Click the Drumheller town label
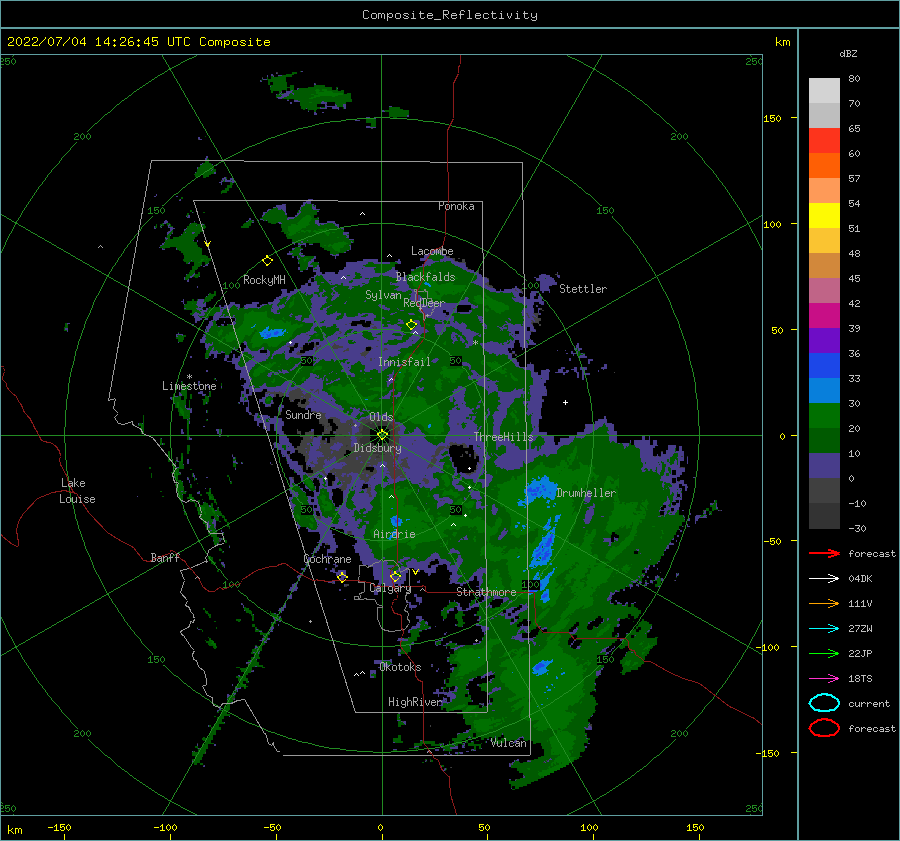The image size is (900, 841). (x=586, y=493)
